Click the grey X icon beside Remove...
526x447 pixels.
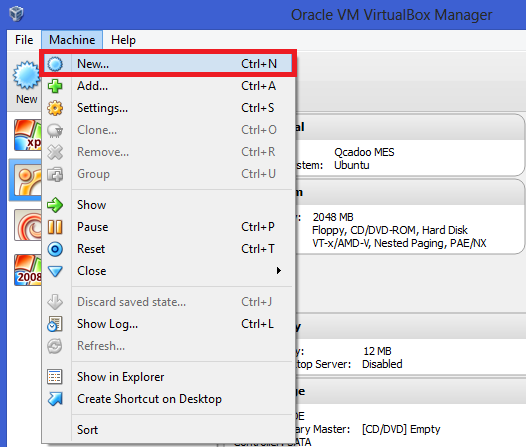(x=55, y=152)
